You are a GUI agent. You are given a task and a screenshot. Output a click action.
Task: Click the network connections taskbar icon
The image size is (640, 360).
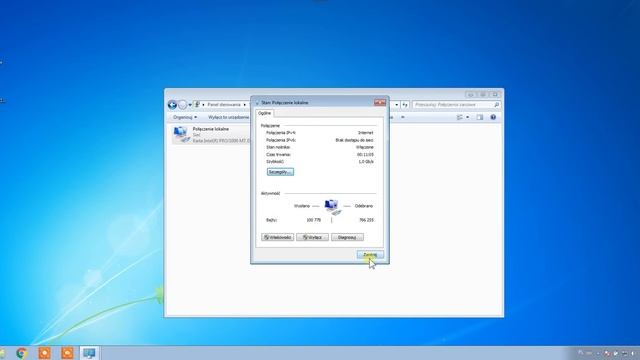tap(89, 353)
